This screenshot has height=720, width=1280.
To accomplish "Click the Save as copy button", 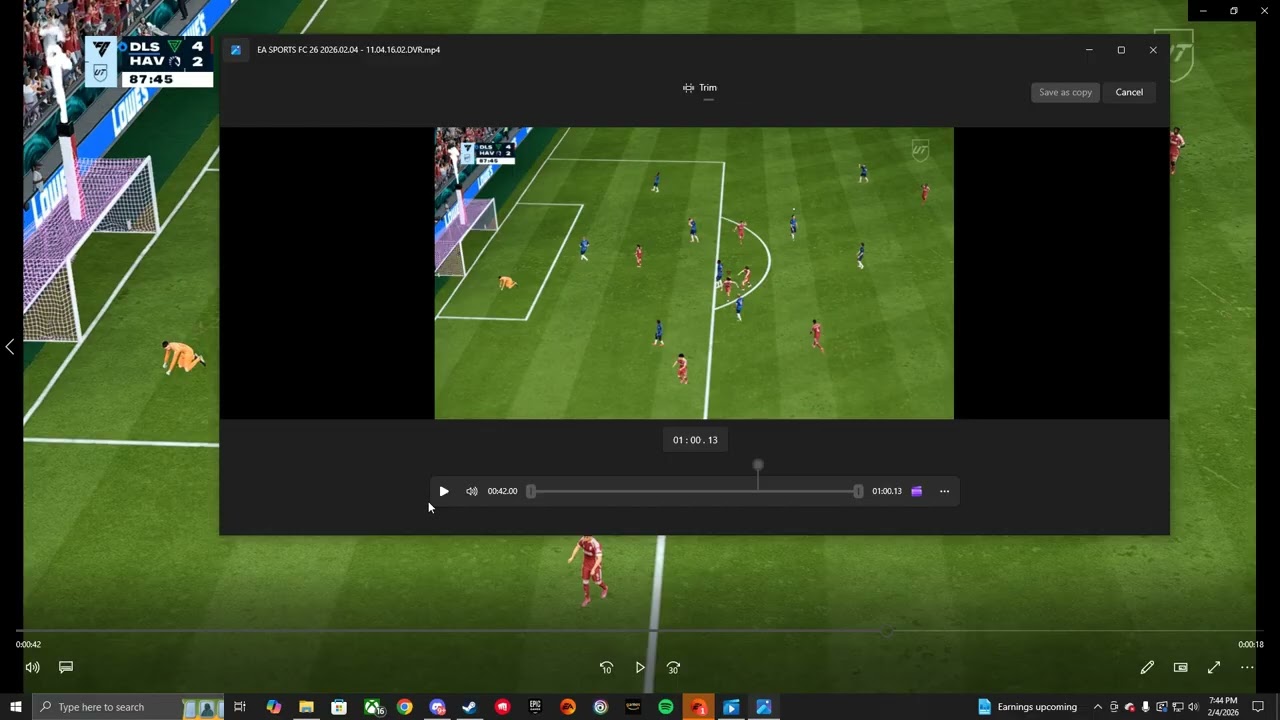I will (1065, 92).
